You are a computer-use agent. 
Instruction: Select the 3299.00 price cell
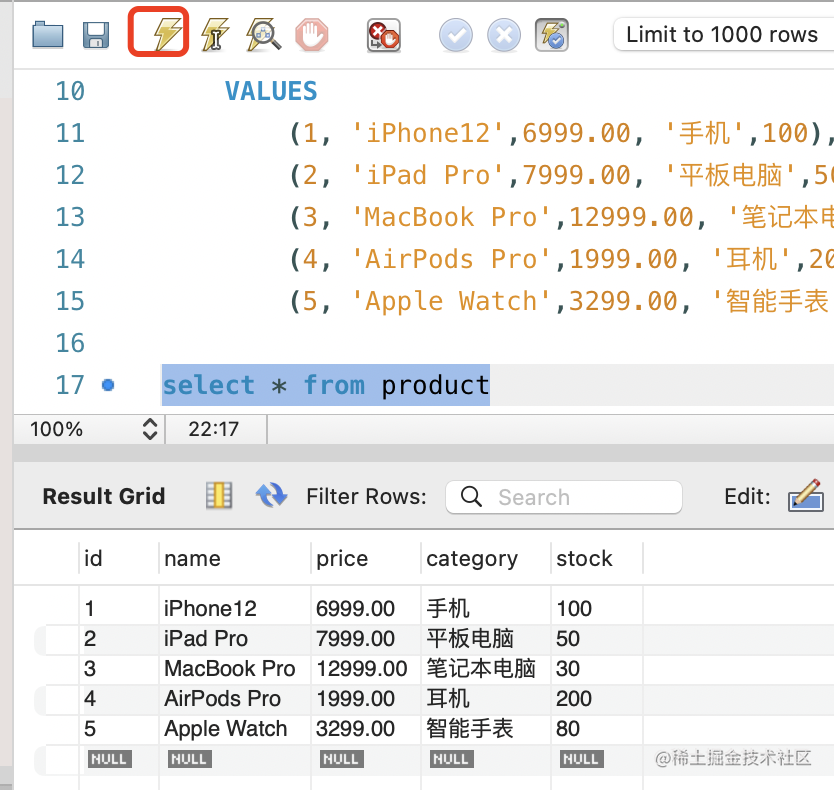pos(366,728)
